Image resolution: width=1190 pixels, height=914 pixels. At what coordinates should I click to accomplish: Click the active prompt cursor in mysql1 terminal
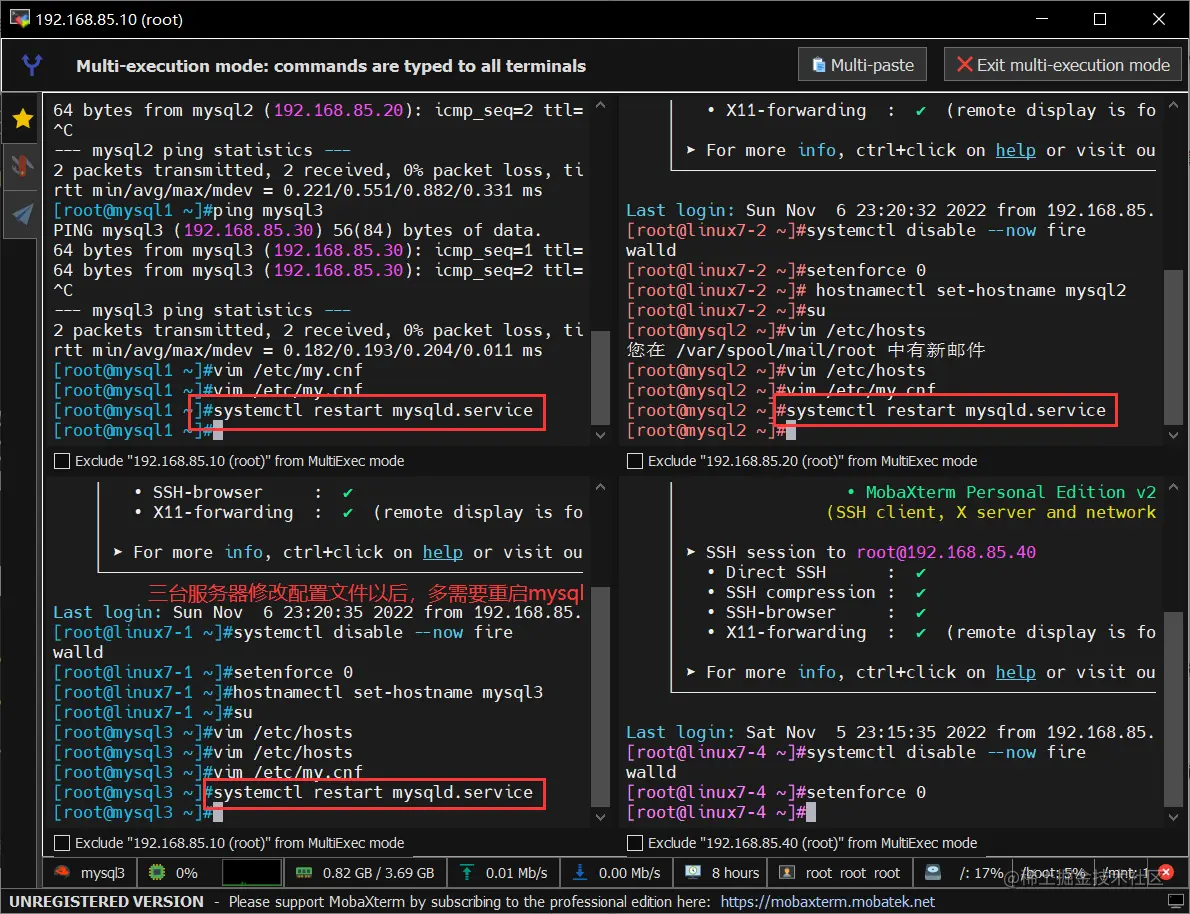pos(218,430)
